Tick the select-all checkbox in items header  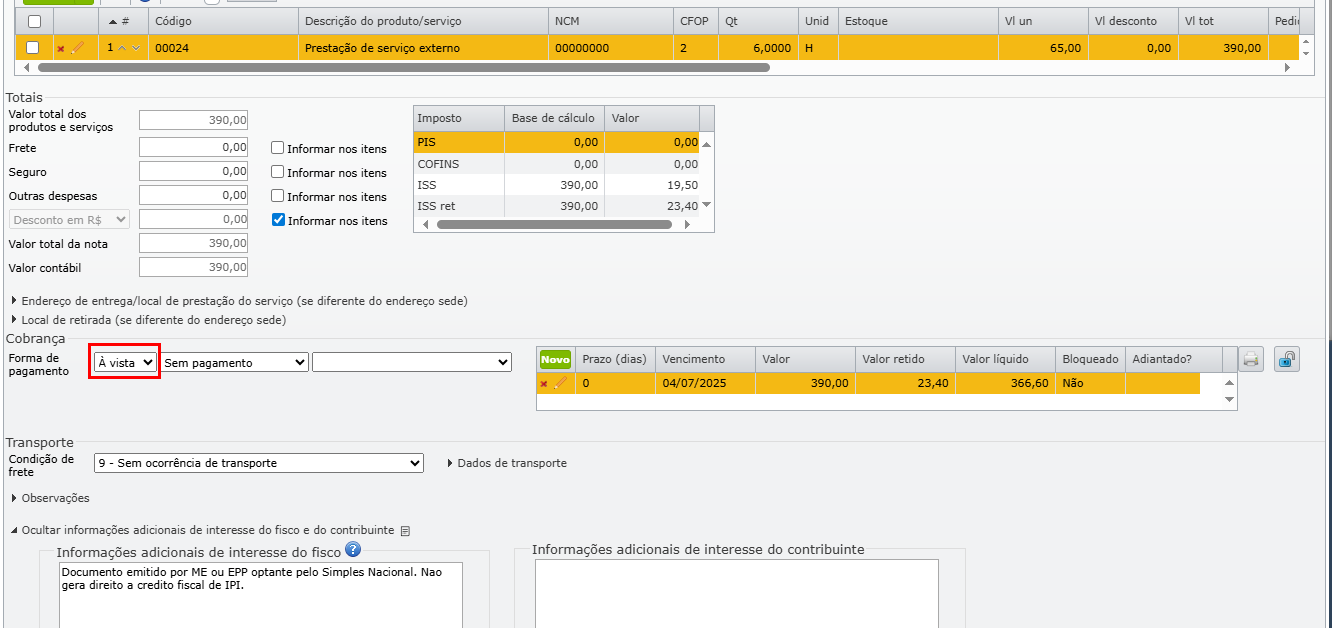(x=34, y=21)
